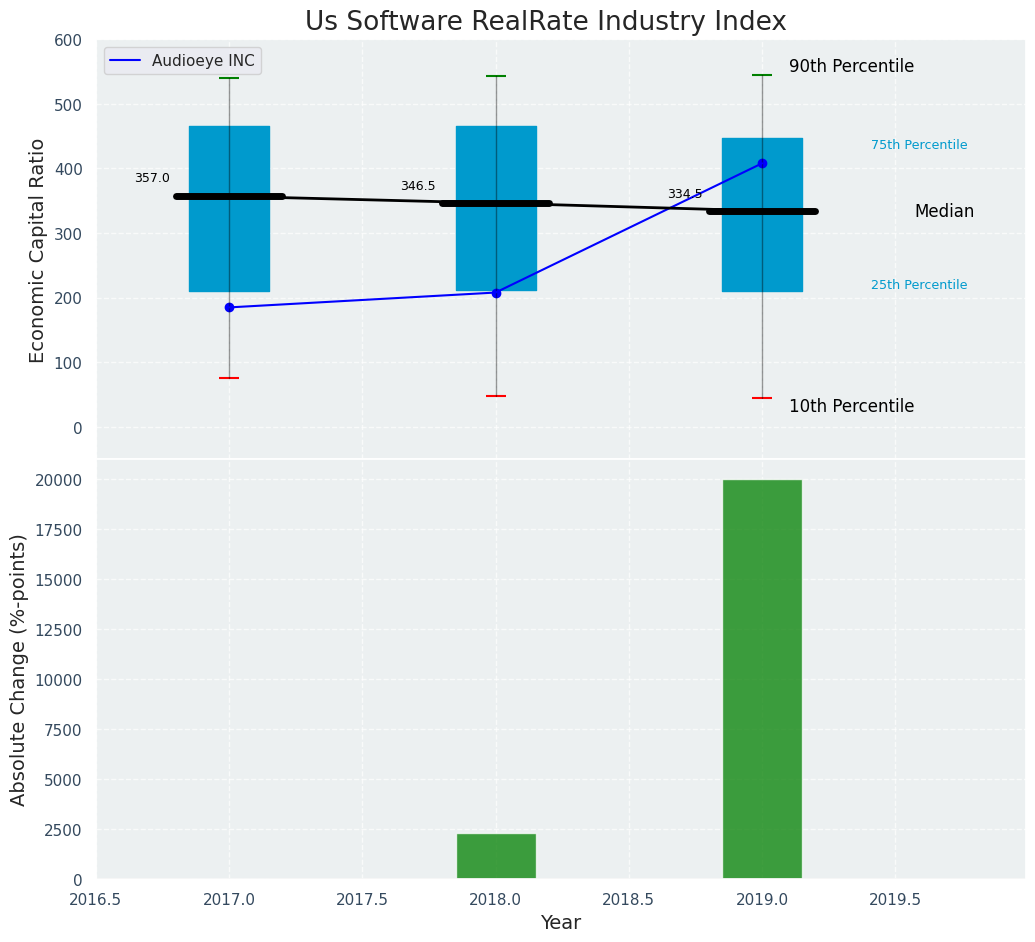Click the 75th Percentile annotation
This screenshot has width=1035, height=942.
[919, 145]
